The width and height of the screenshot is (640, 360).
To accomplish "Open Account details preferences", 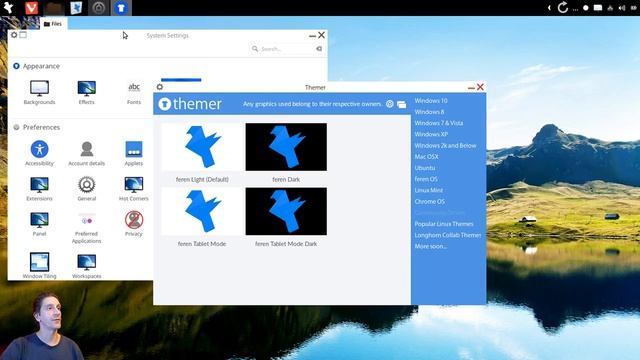I will [87, 153].
